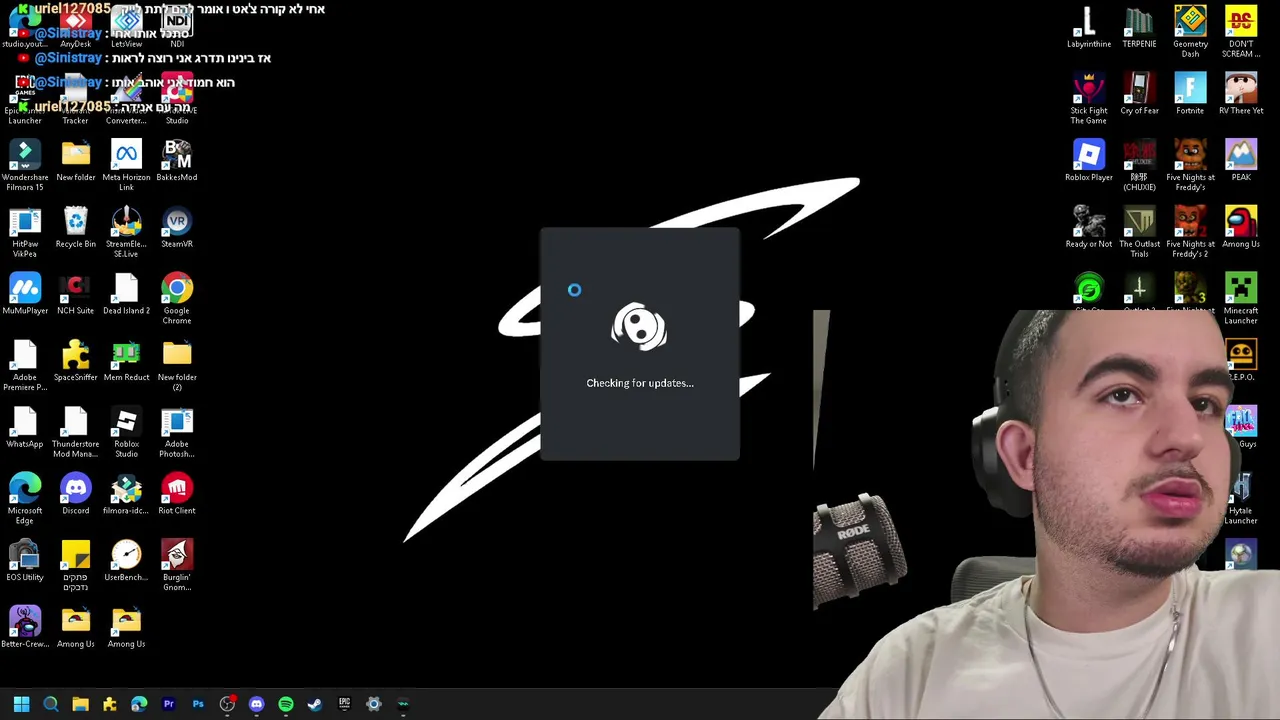
Task: Open SpaceSniffer desktop shortcut
Action: pyautogui.click(x=76, y=360)
